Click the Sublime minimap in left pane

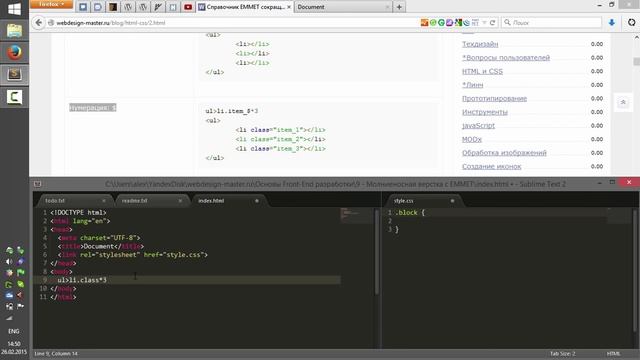[x=356, y=215]
